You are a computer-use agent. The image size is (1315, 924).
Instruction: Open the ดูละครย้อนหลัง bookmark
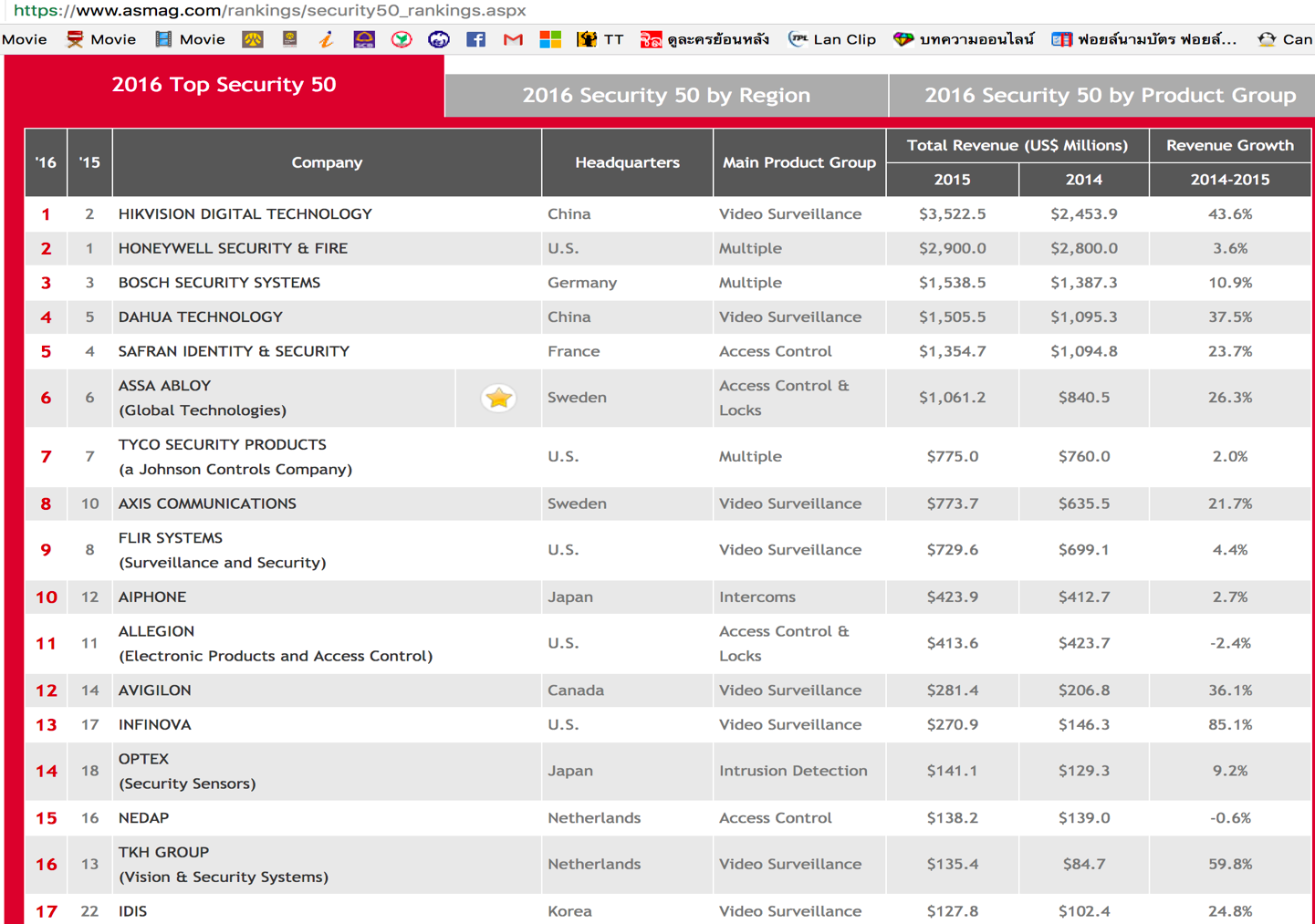tap(704, 39)
